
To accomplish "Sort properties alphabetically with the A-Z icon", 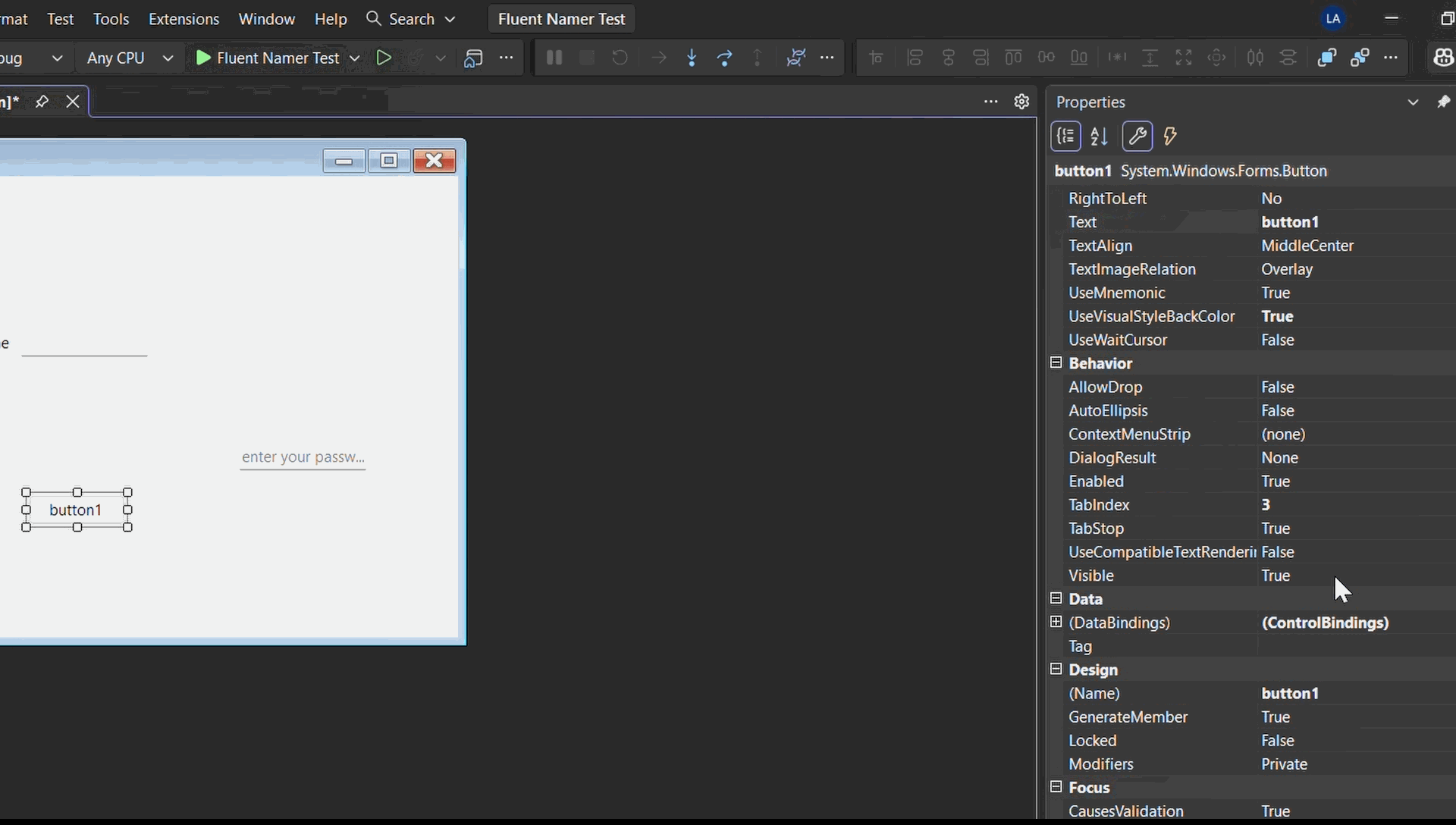I will click(1099, 136).
